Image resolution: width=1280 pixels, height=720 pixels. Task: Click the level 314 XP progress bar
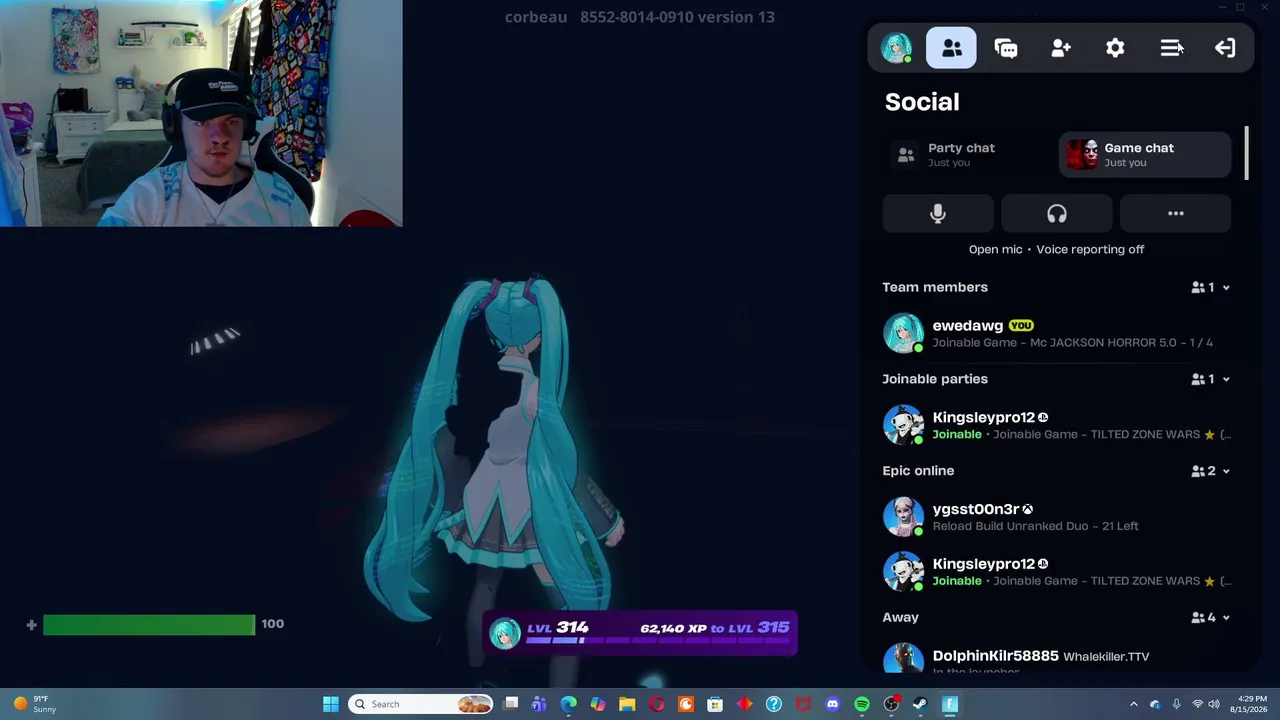point(657,640)
